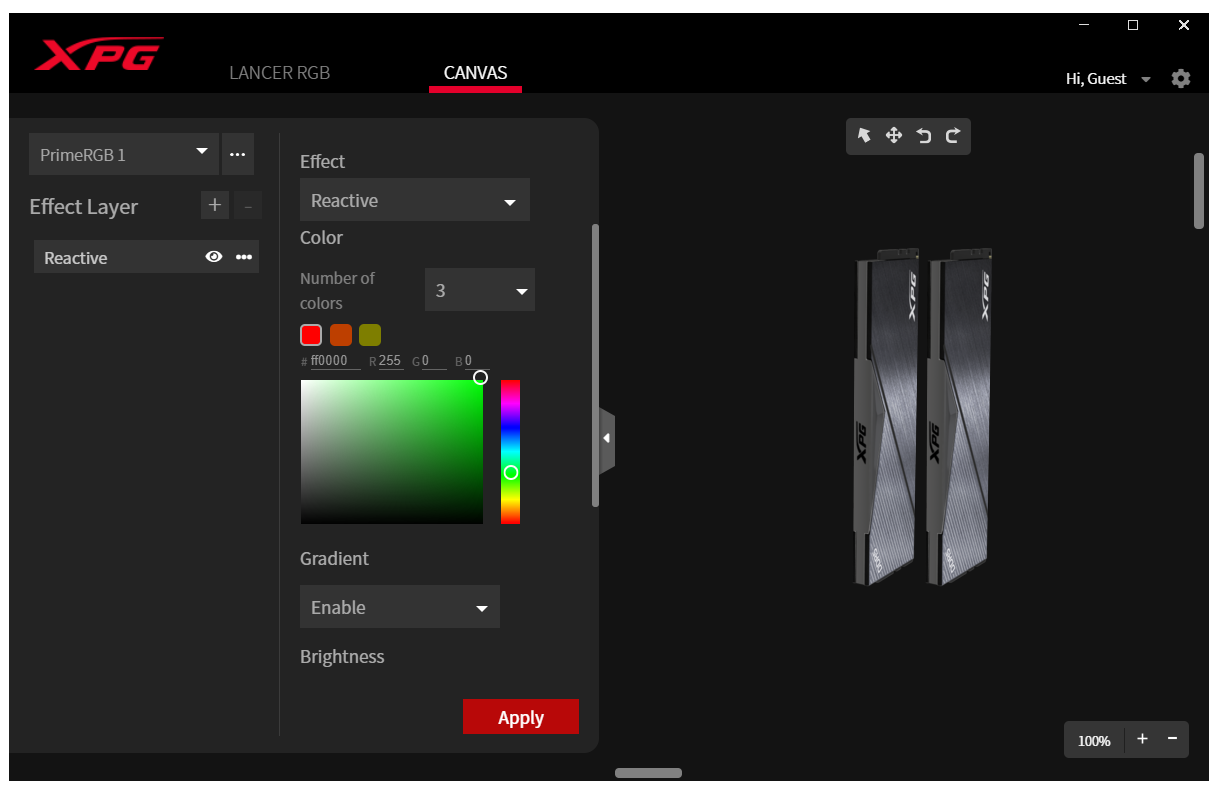This screenshot has height=791, width=1221.
Task: Click the left RAM module on canvas
Action: click(884, 417)
